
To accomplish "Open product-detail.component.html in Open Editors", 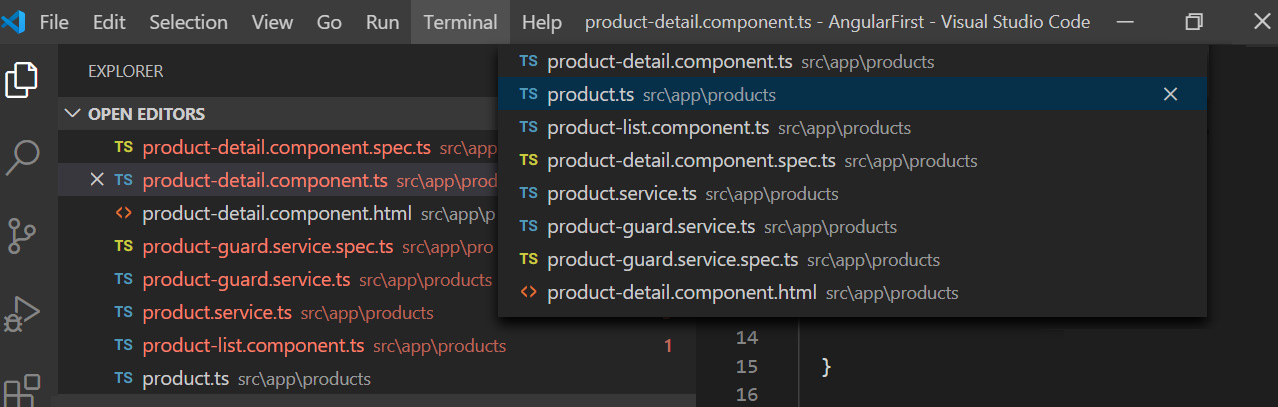I will click(278, 213).
